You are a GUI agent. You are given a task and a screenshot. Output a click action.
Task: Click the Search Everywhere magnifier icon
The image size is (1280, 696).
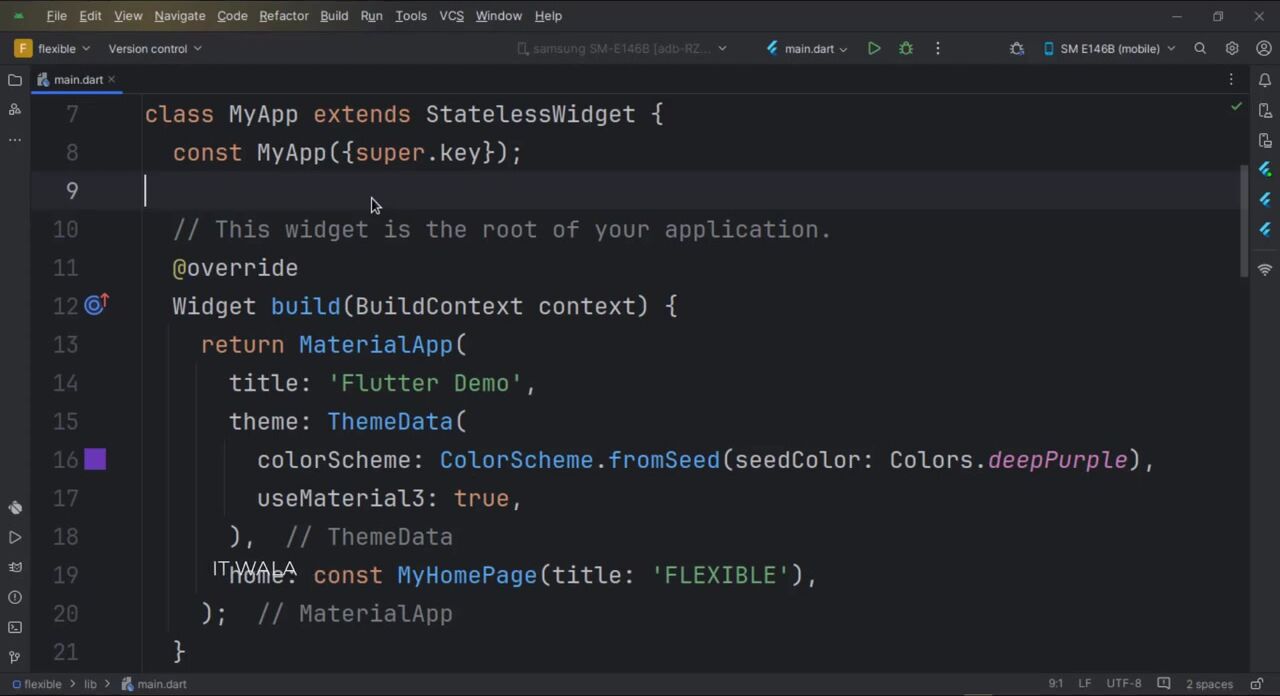(1200, 48)
